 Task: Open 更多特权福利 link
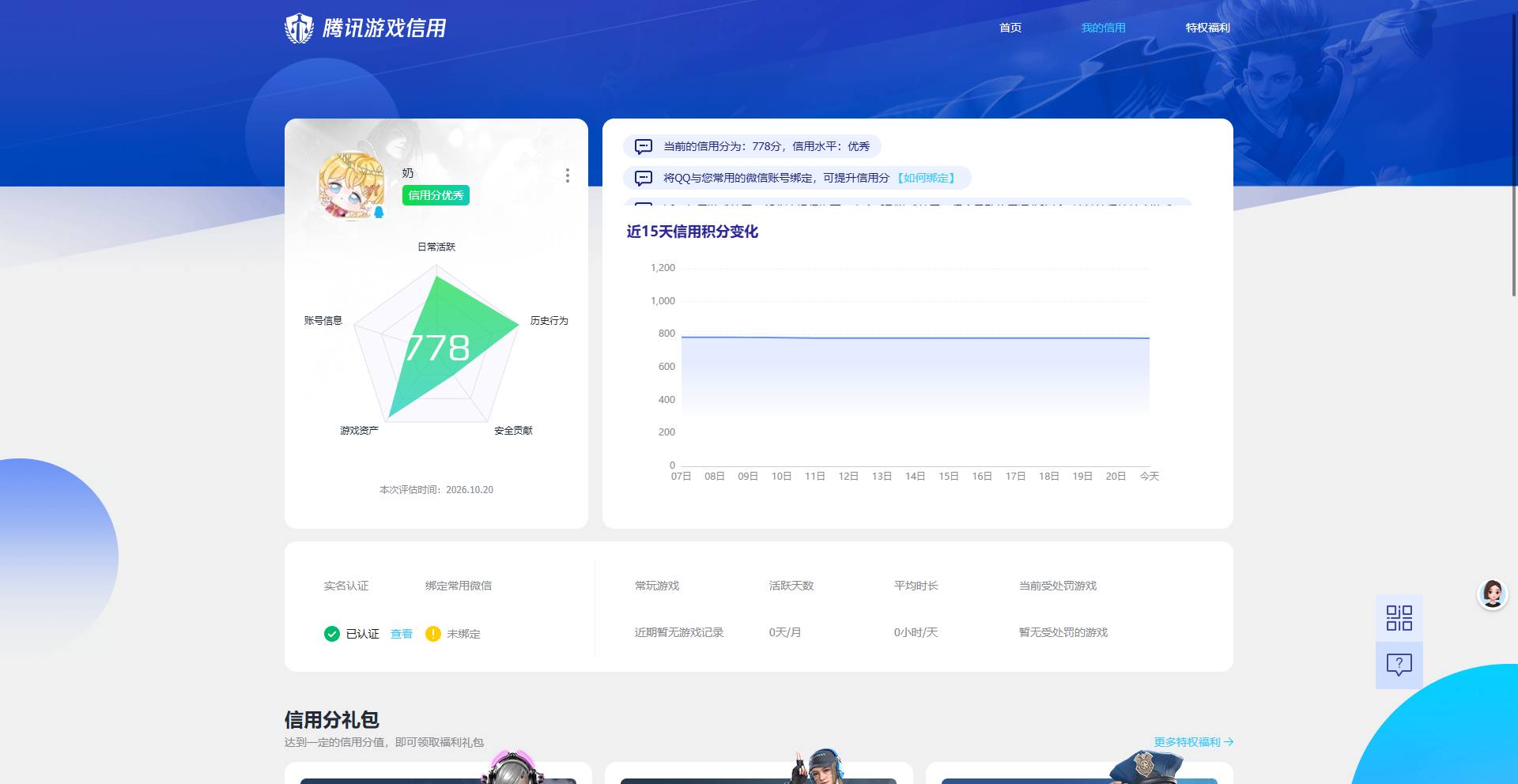tap(1193, 742)
